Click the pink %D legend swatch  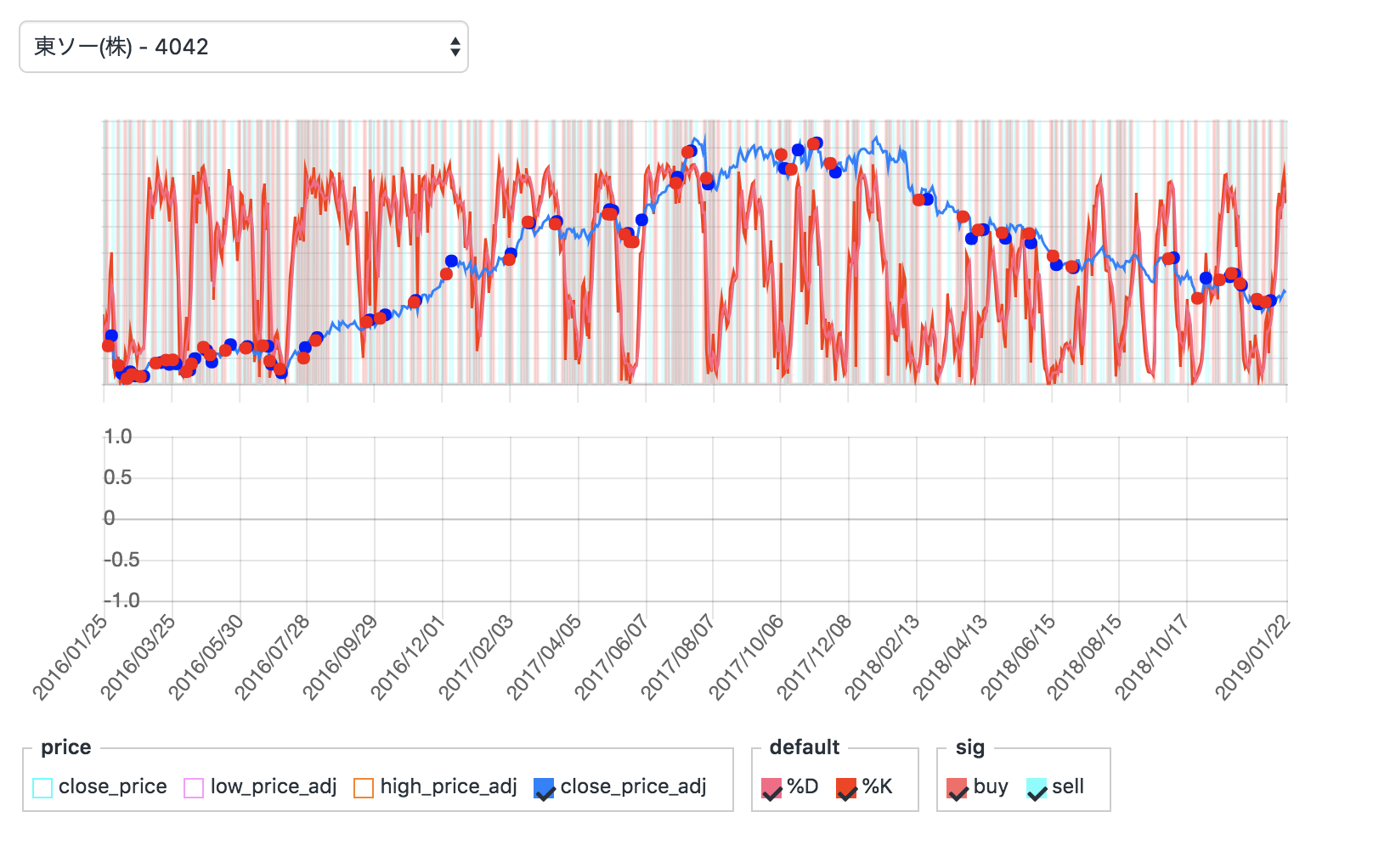(771, 787)
